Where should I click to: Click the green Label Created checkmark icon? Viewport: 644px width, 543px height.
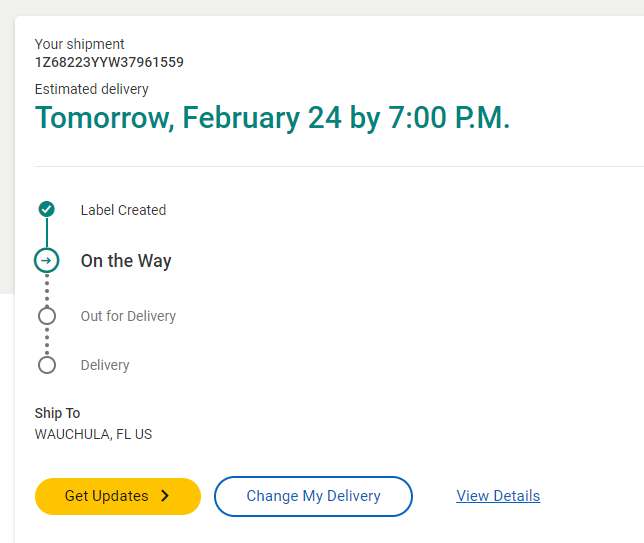(46, 209)
